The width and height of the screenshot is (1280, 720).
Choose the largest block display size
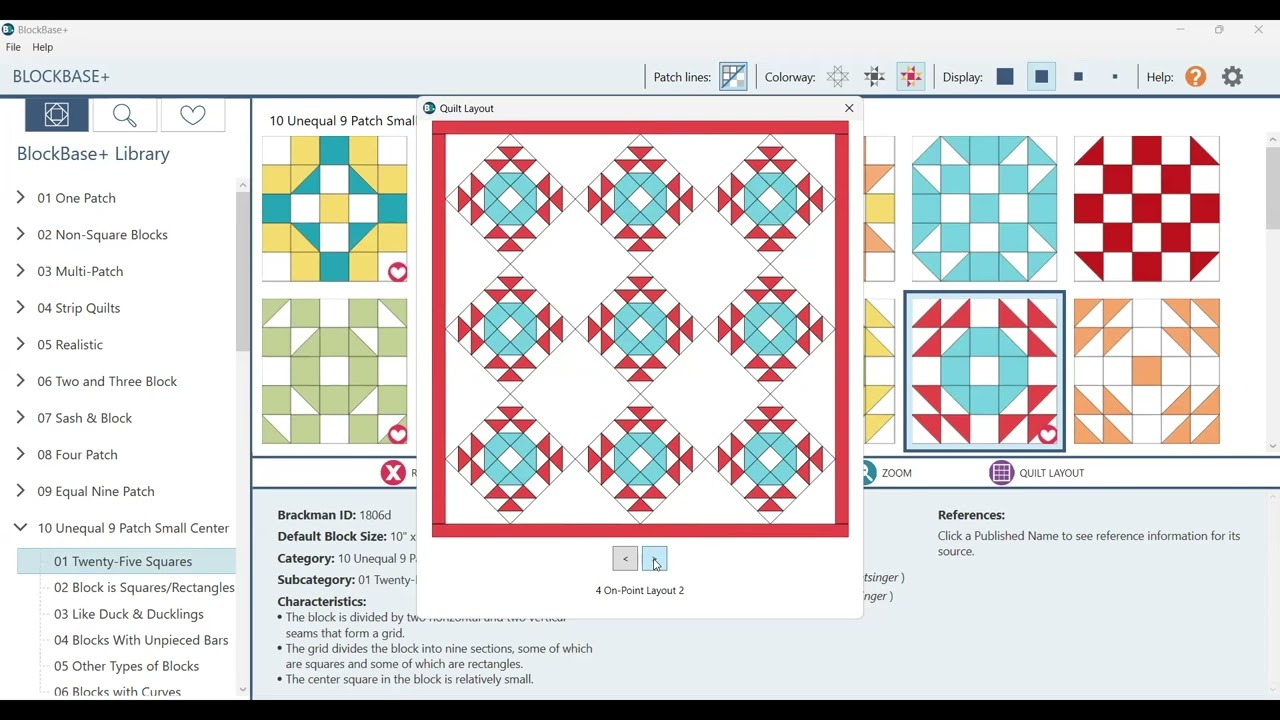tap(1005, 77)
